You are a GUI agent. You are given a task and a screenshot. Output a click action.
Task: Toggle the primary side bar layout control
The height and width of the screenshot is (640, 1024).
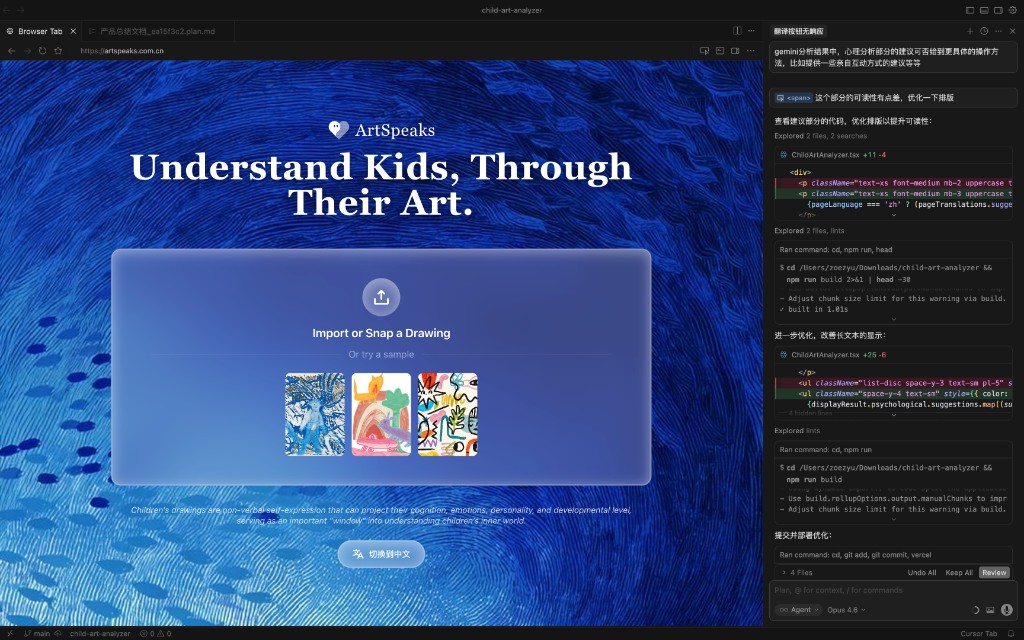tap(970, 10)
